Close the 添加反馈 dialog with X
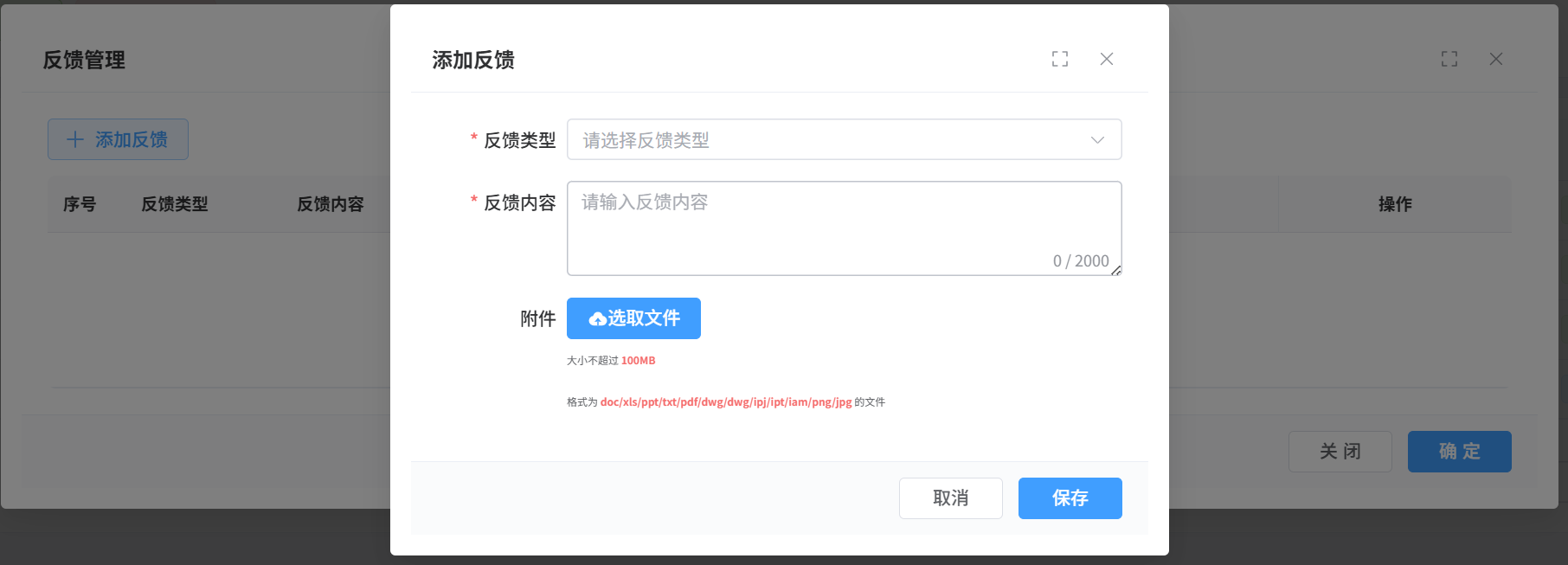This screenshot has width=1568, height=565. pyautogui.click(x=1107, y=59)
